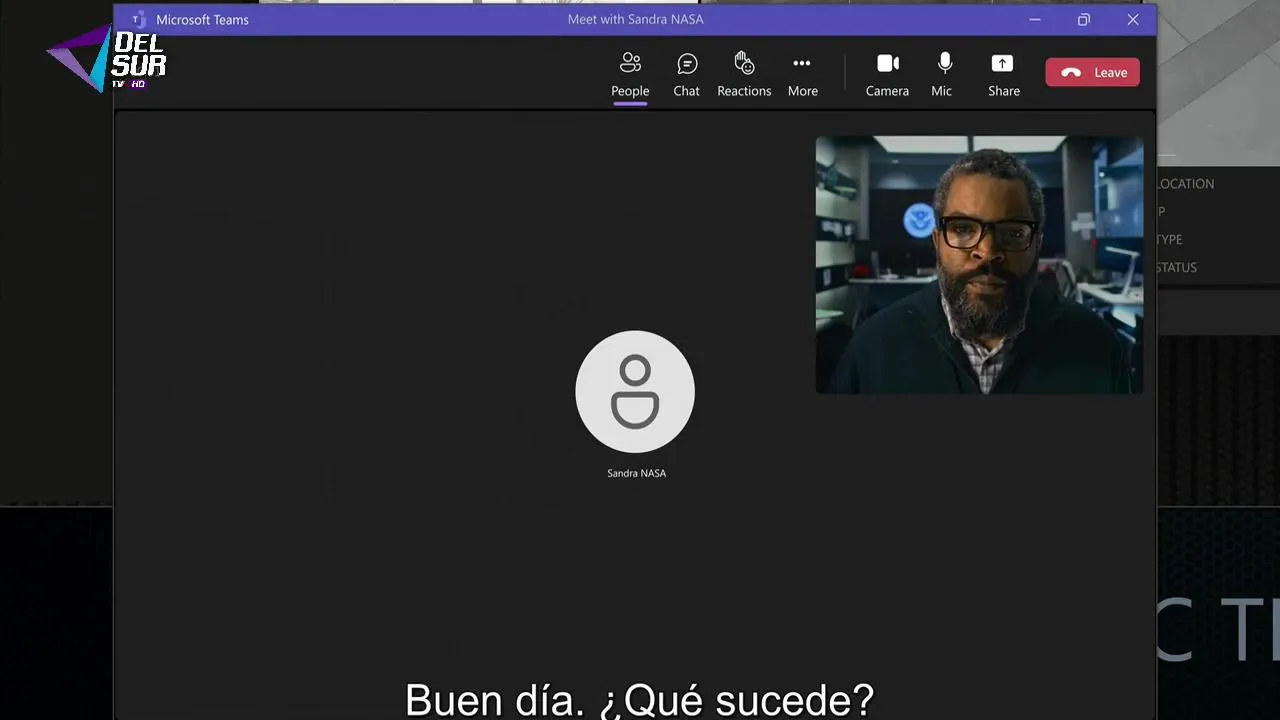Screen dimensions: 1280x720
Task: Click the 'Meet with Sandra NASA' title
Action: (635, 19)
